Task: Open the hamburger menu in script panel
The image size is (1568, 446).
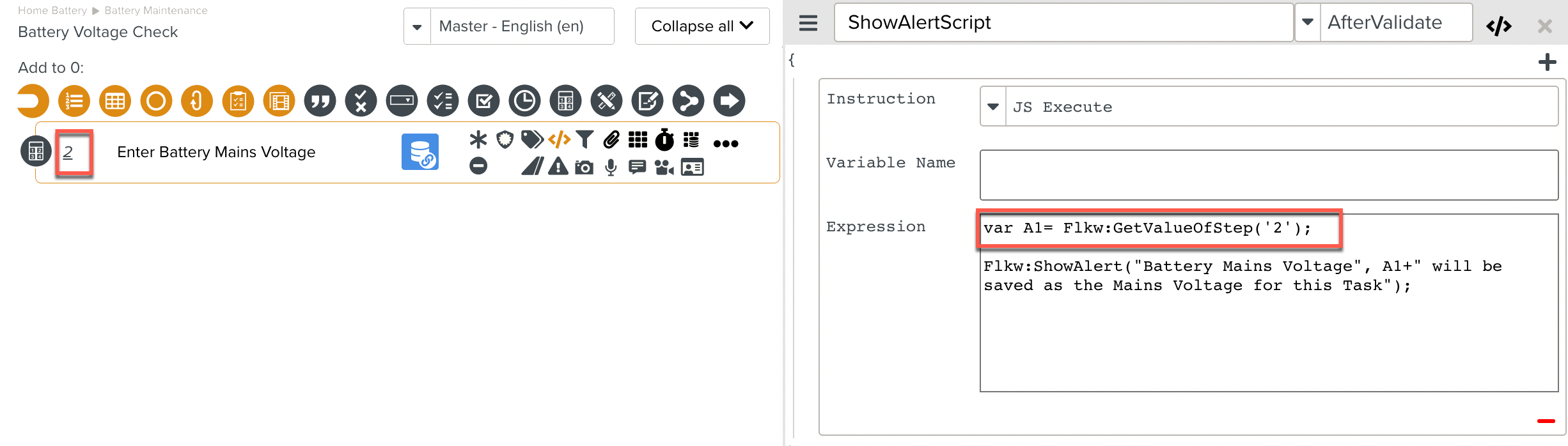Action: pyautogui.click(x=808, y=24)
